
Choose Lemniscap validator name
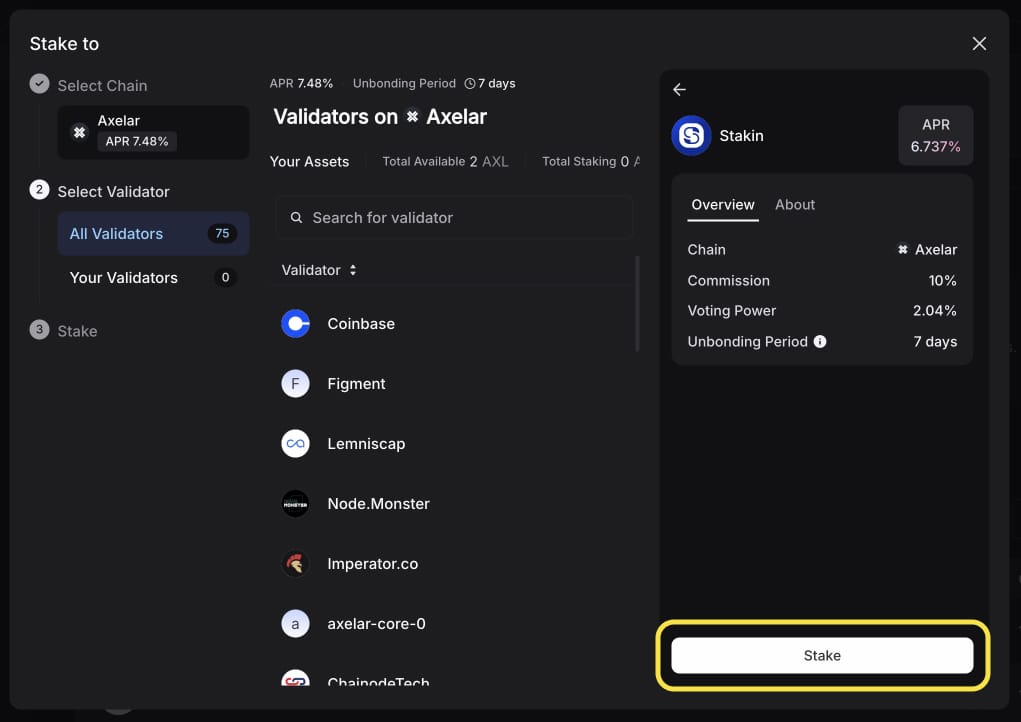(366, 443)
